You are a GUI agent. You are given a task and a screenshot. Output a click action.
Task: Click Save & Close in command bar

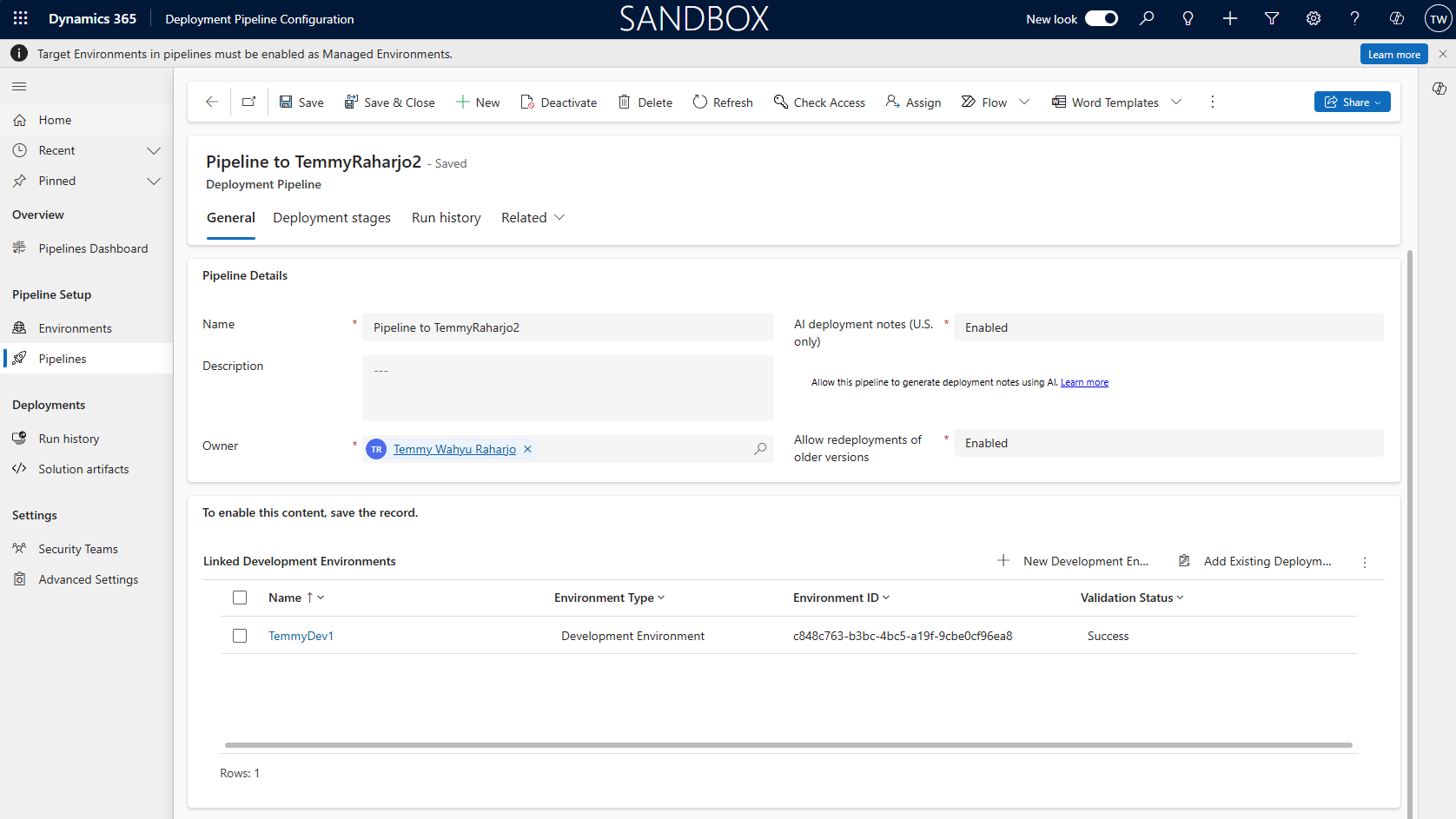[389, 102]
